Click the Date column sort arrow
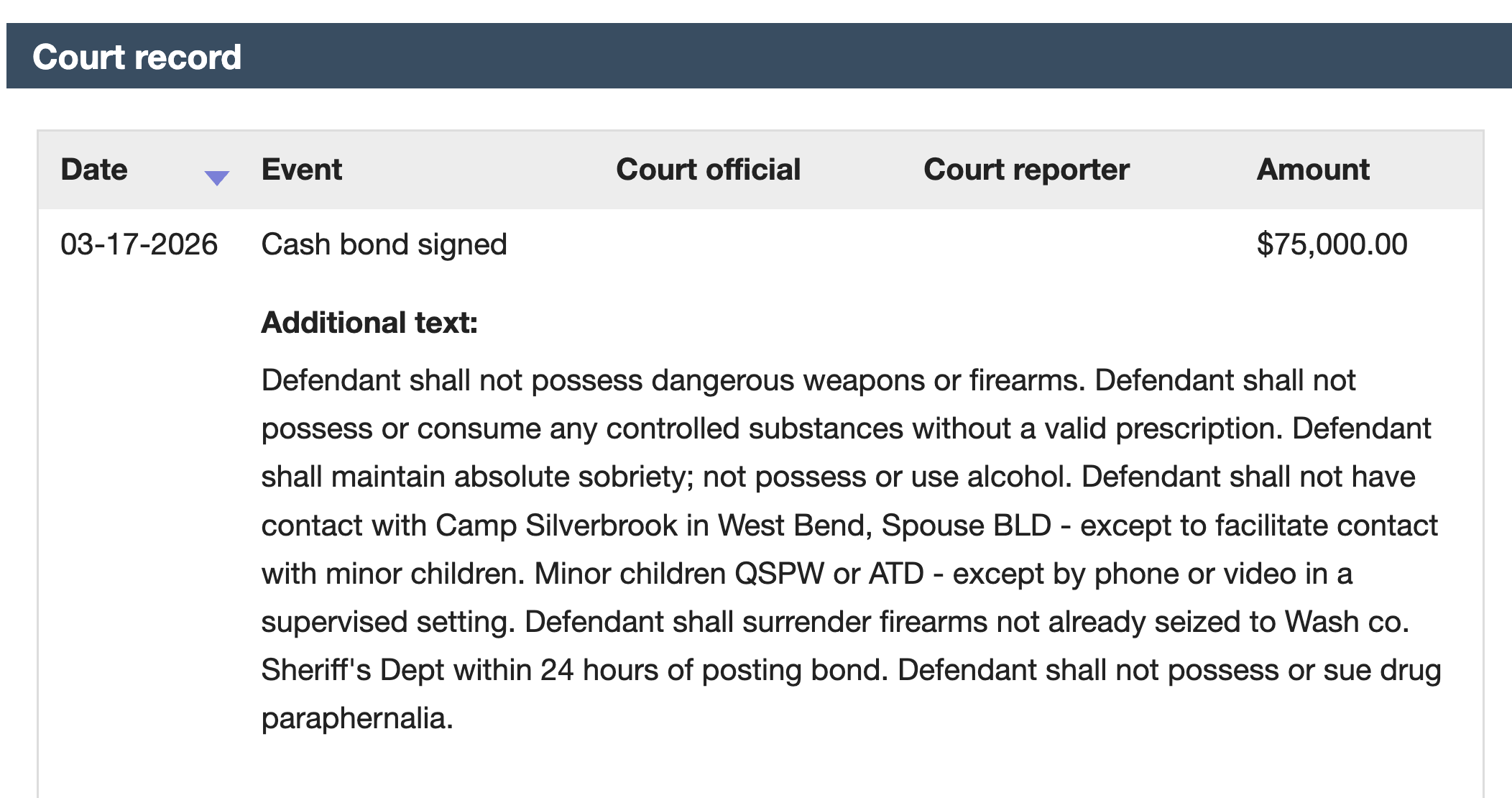1512x798 pixels. click(x=216, y=177)
